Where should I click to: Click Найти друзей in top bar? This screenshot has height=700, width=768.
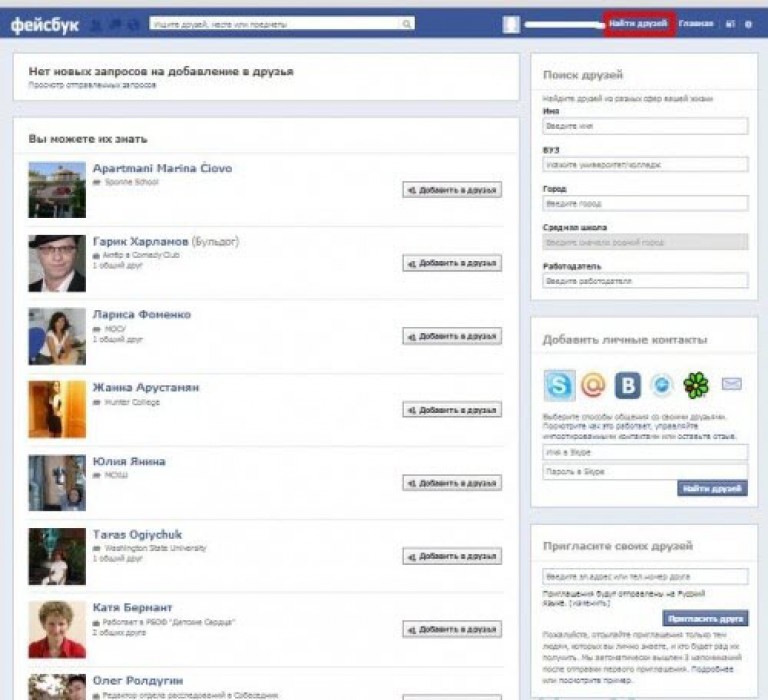click(638, 24)
